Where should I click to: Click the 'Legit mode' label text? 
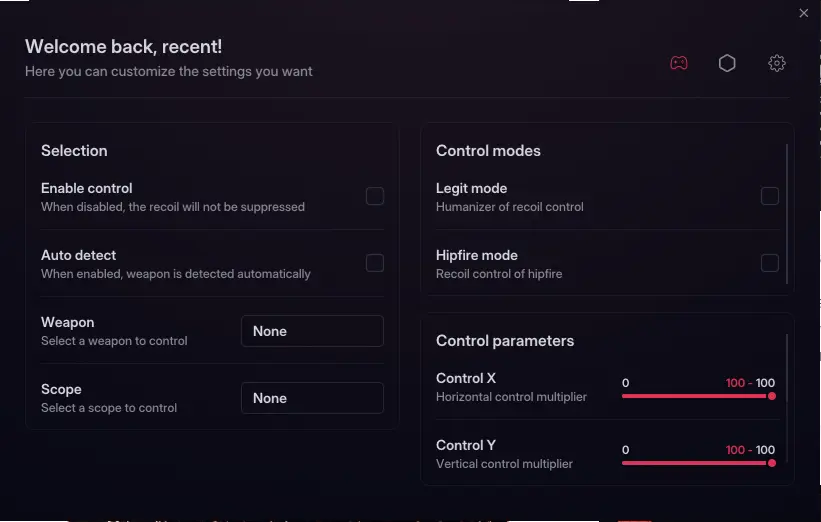pyautogui.click(x=472, y=188)
